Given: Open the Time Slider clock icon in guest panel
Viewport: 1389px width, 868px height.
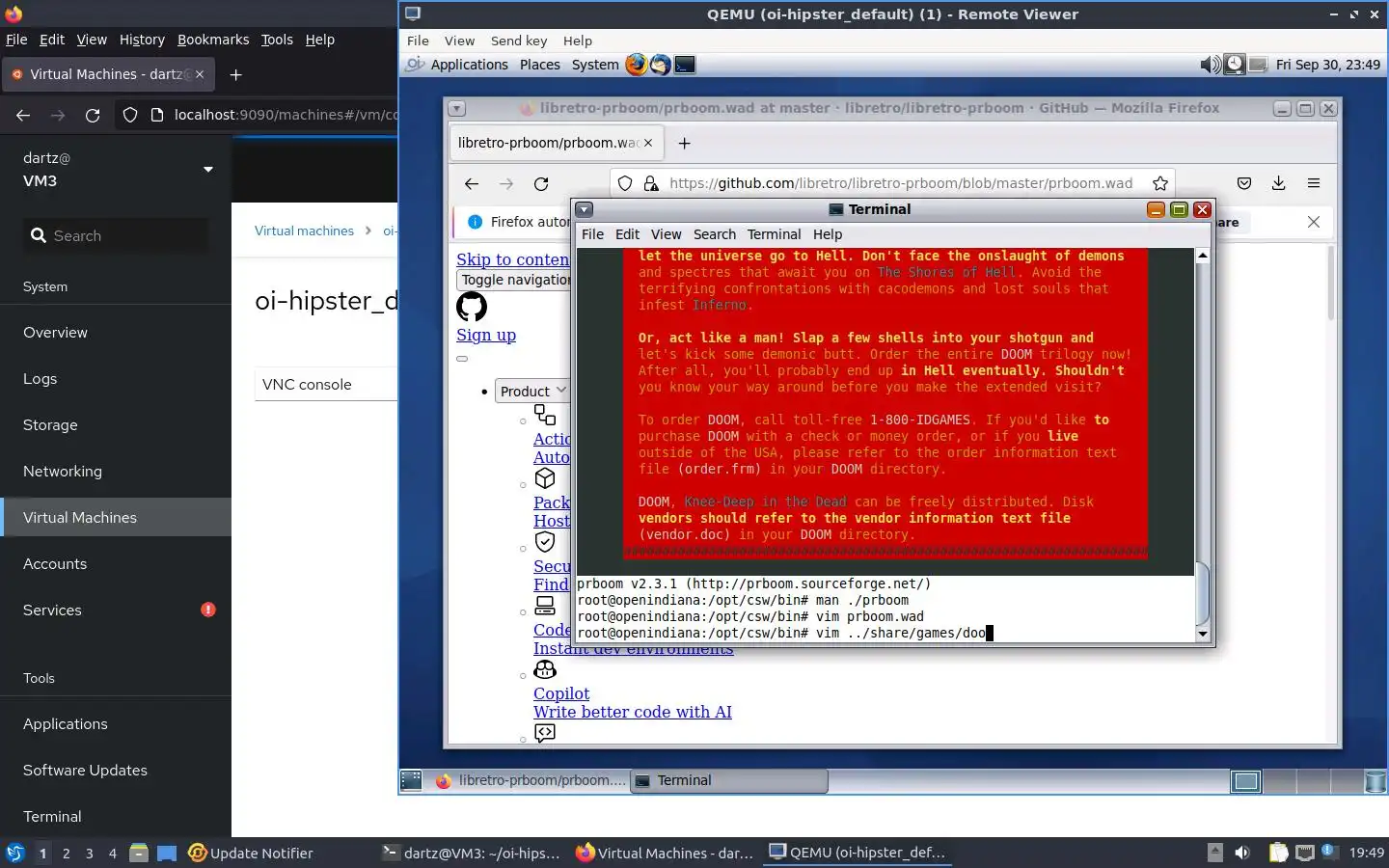Looking at the screenshot, I should point(1234,65).
